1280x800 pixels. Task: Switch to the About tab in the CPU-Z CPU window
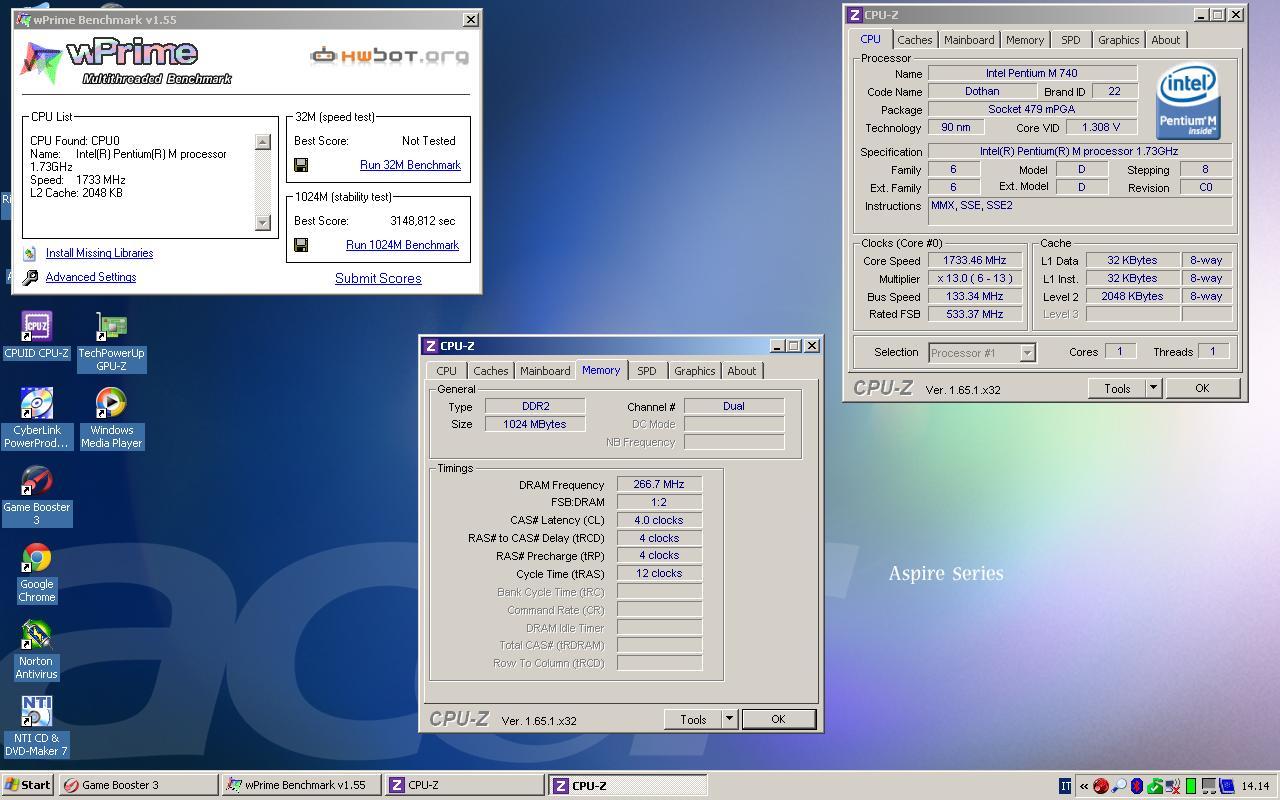tap(1166, 40)
